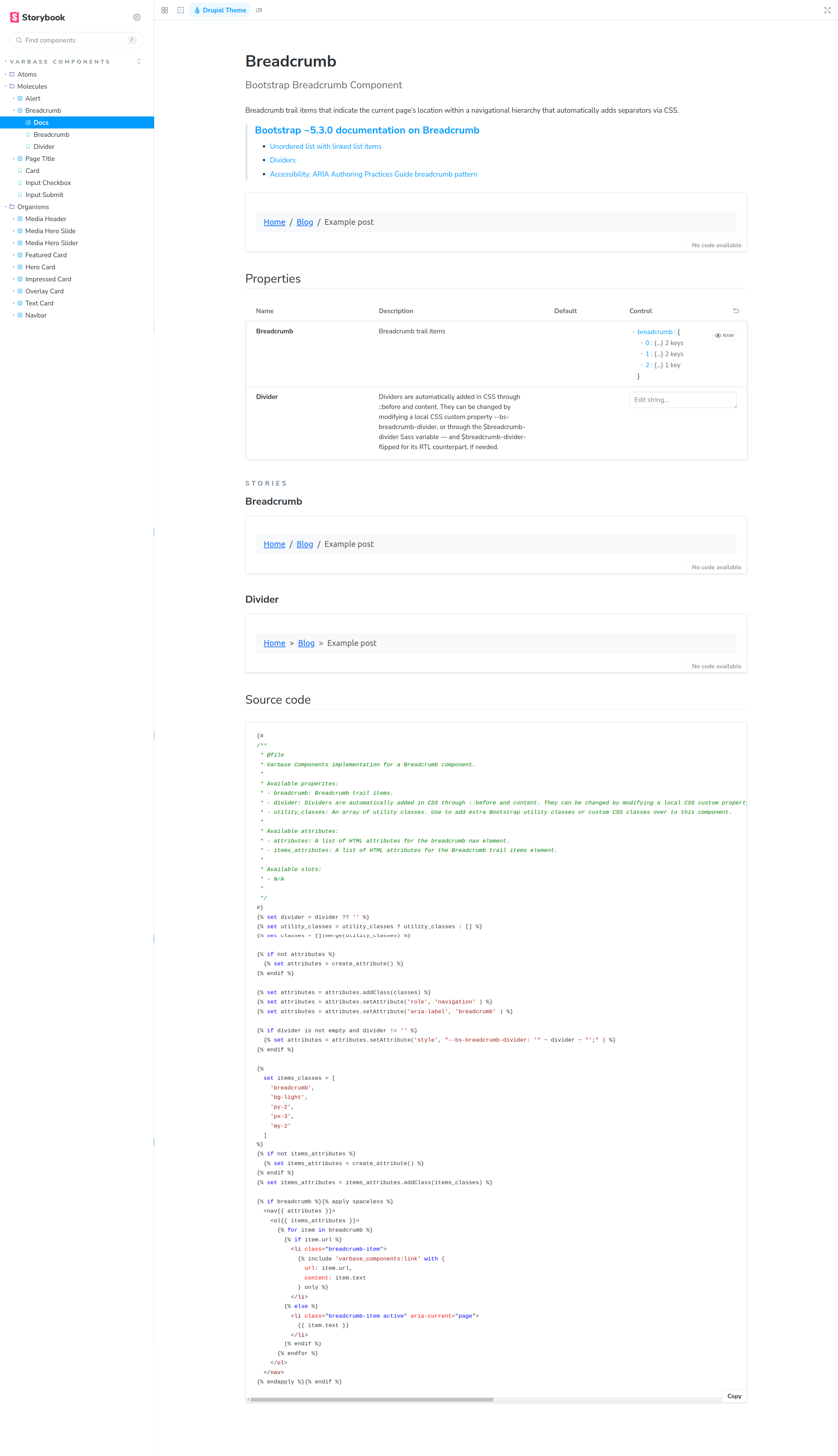Expand breadcrumb object key 0
This screenshot has width=838, height=1456.
[647, 343]
